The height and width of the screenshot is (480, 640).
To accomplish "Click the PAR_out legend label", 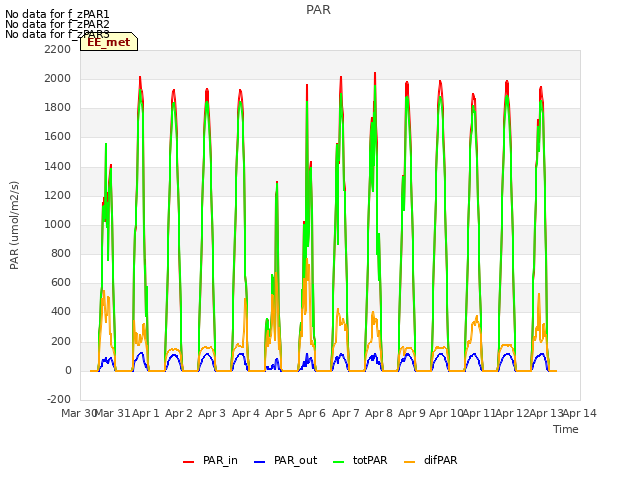I will pyautogui.click(x=296, y=460).
